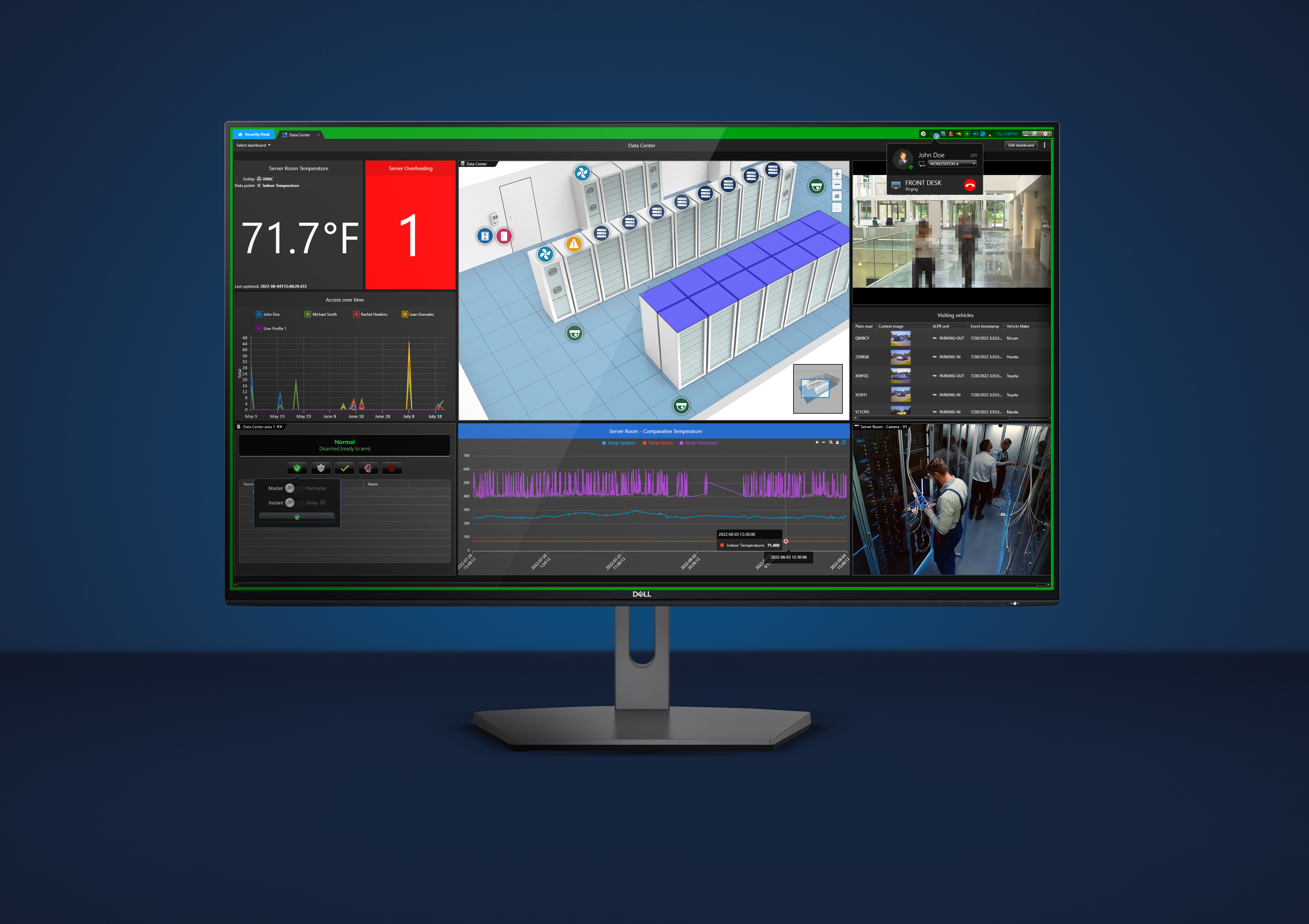Click the green checkmark status icon
Screen dimensions: 1309x924
coord(344,465)
